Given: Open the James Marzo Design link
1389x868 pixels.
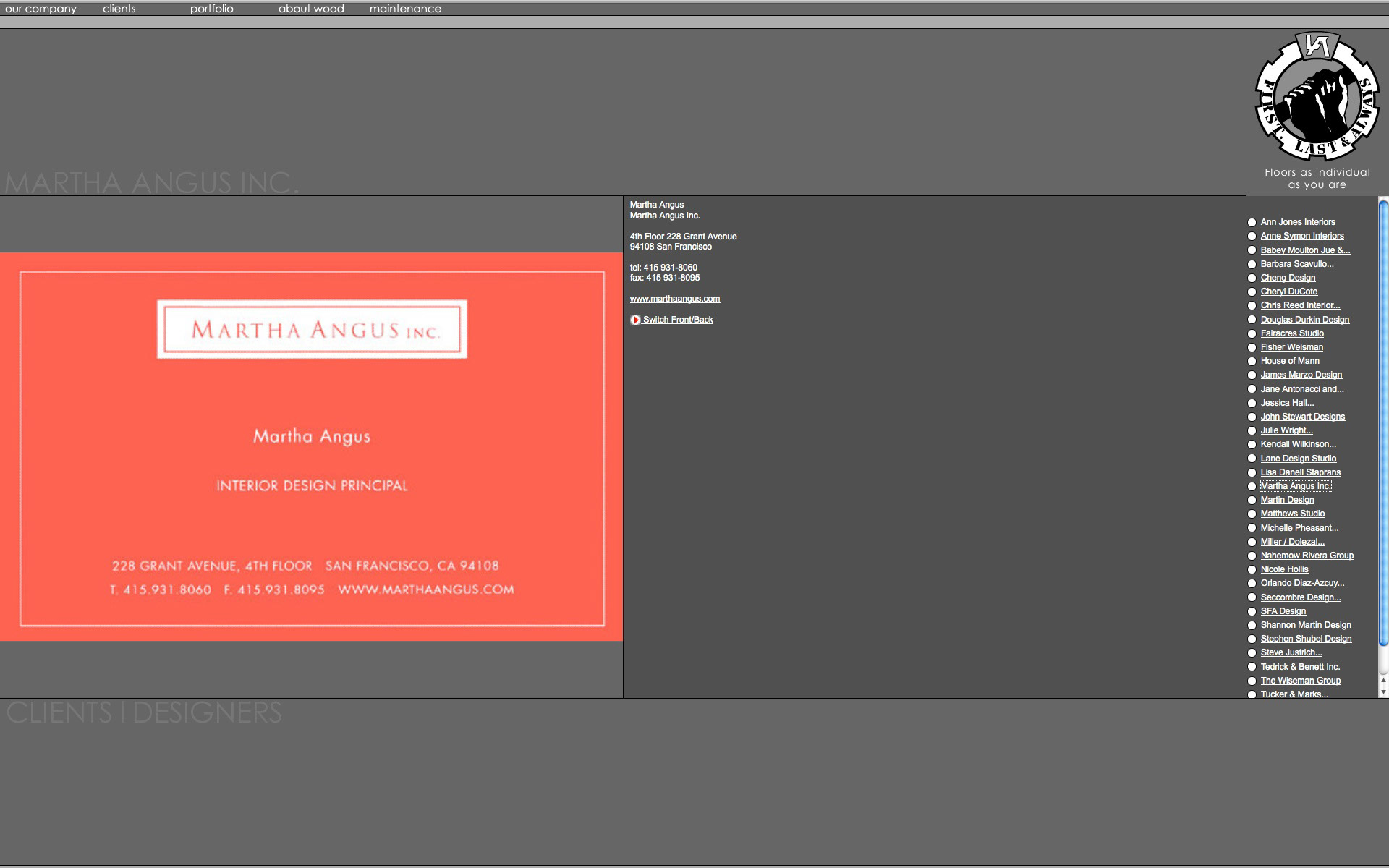Looking at the screenshot, I should (x=1301, y=375).
